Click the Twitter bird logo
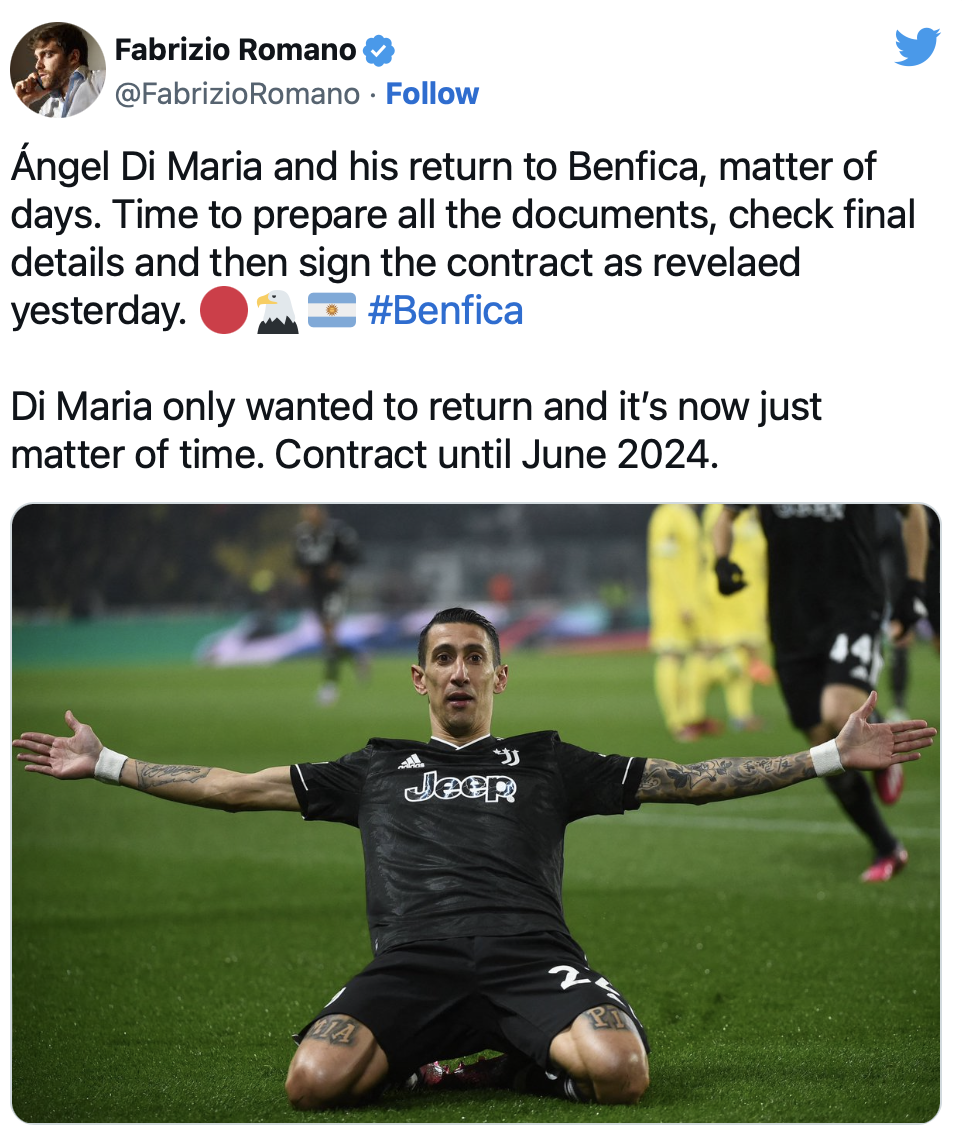962x1132 pixels. [917, 47]
